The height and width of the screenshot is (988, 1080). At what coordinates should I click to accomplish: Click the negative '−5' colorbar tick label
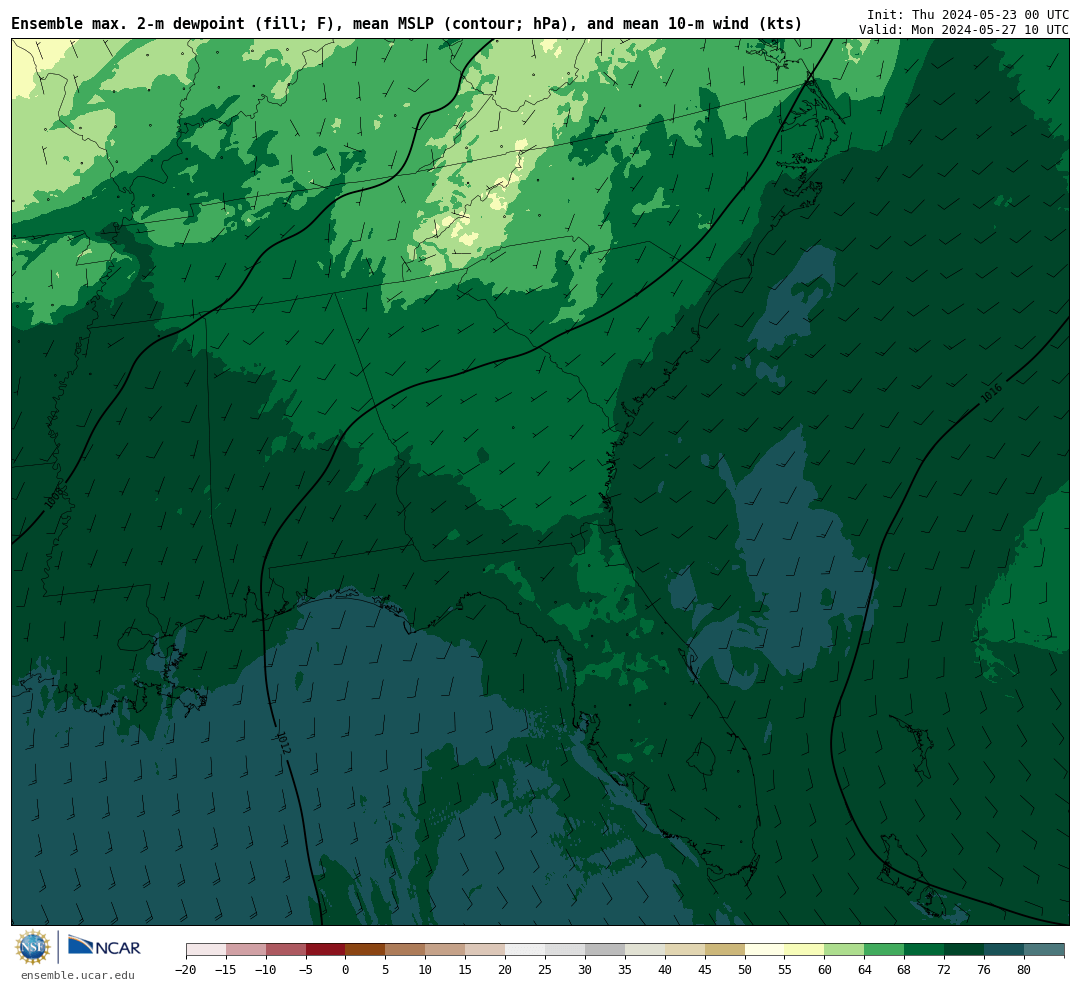click(306, 970)
